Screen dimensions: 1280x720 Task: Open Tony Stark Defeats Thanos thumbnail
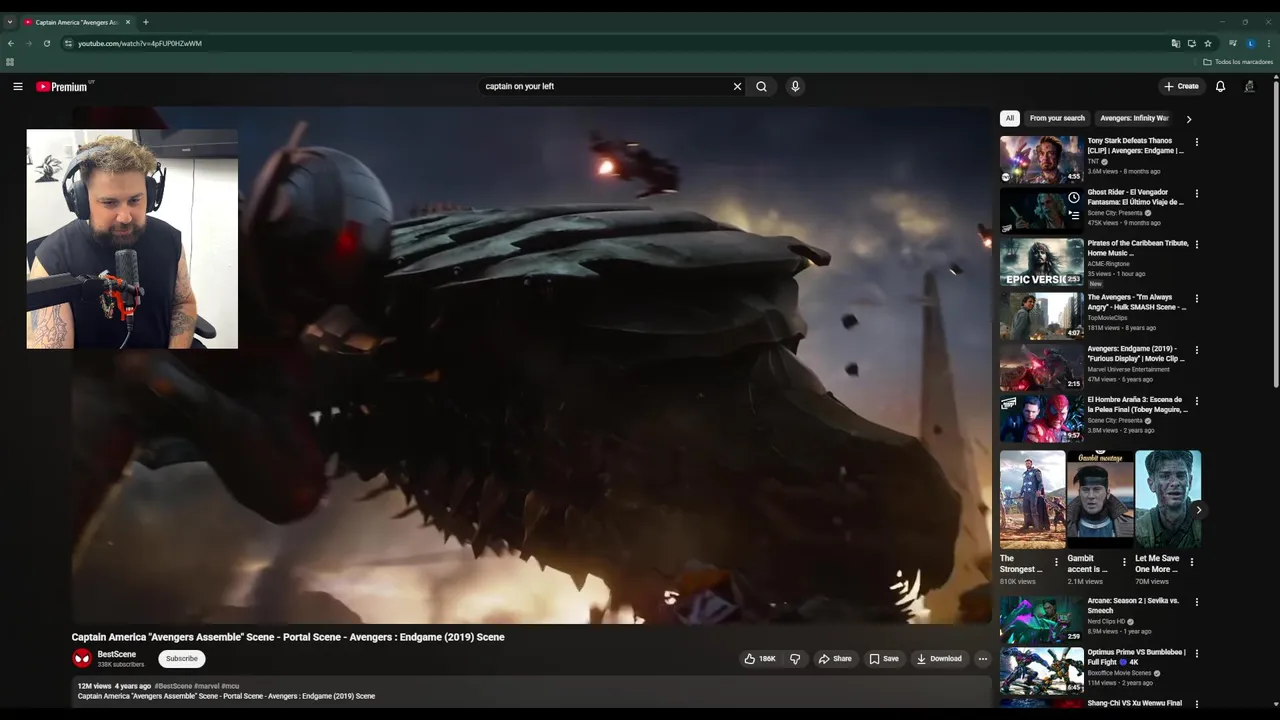coord(1041,159)
